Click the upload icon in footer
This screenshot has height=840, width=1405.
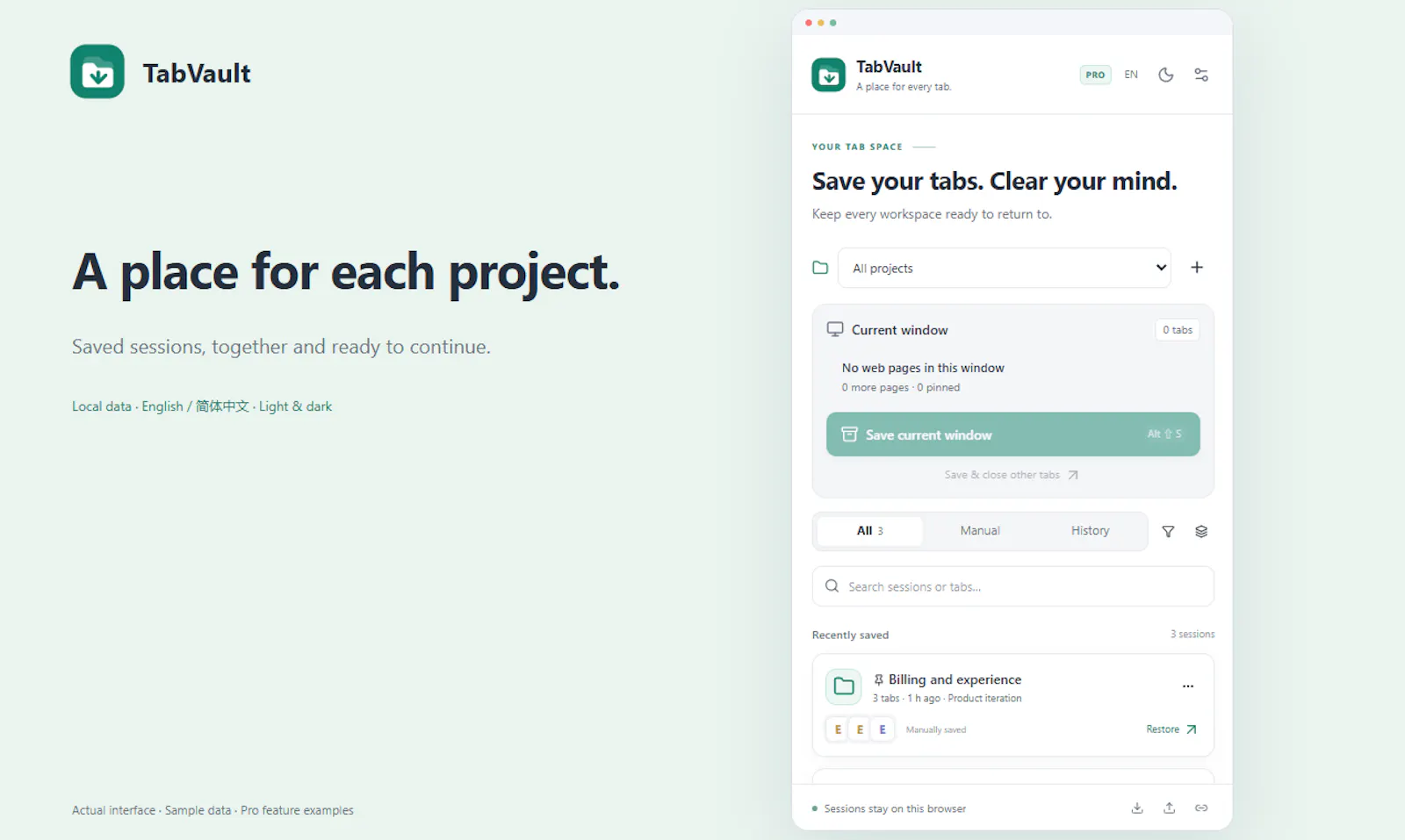pyautogui.click(x=1169, y=808)
